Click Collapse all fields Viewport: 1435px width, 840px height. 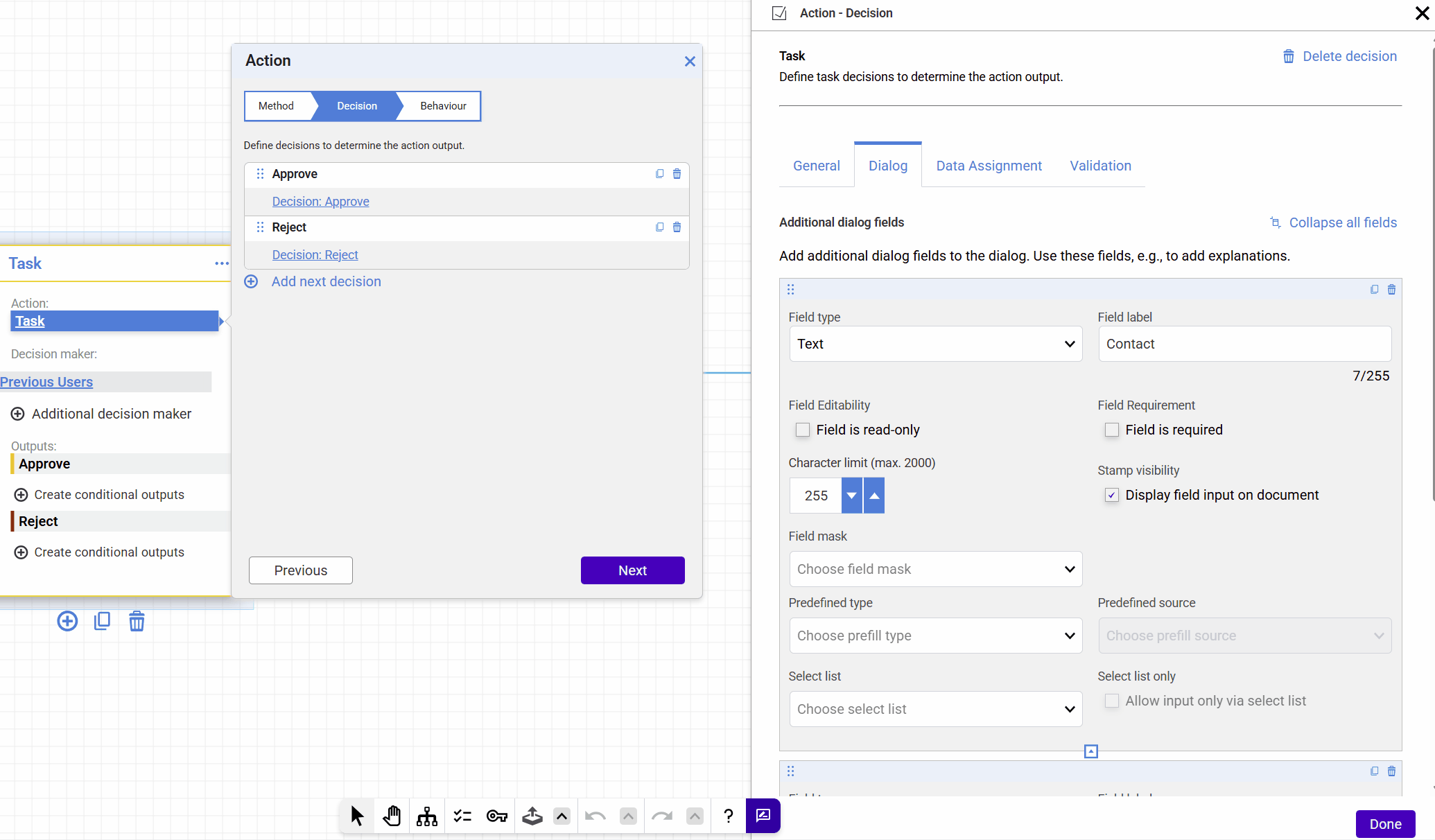point(1333,222)
